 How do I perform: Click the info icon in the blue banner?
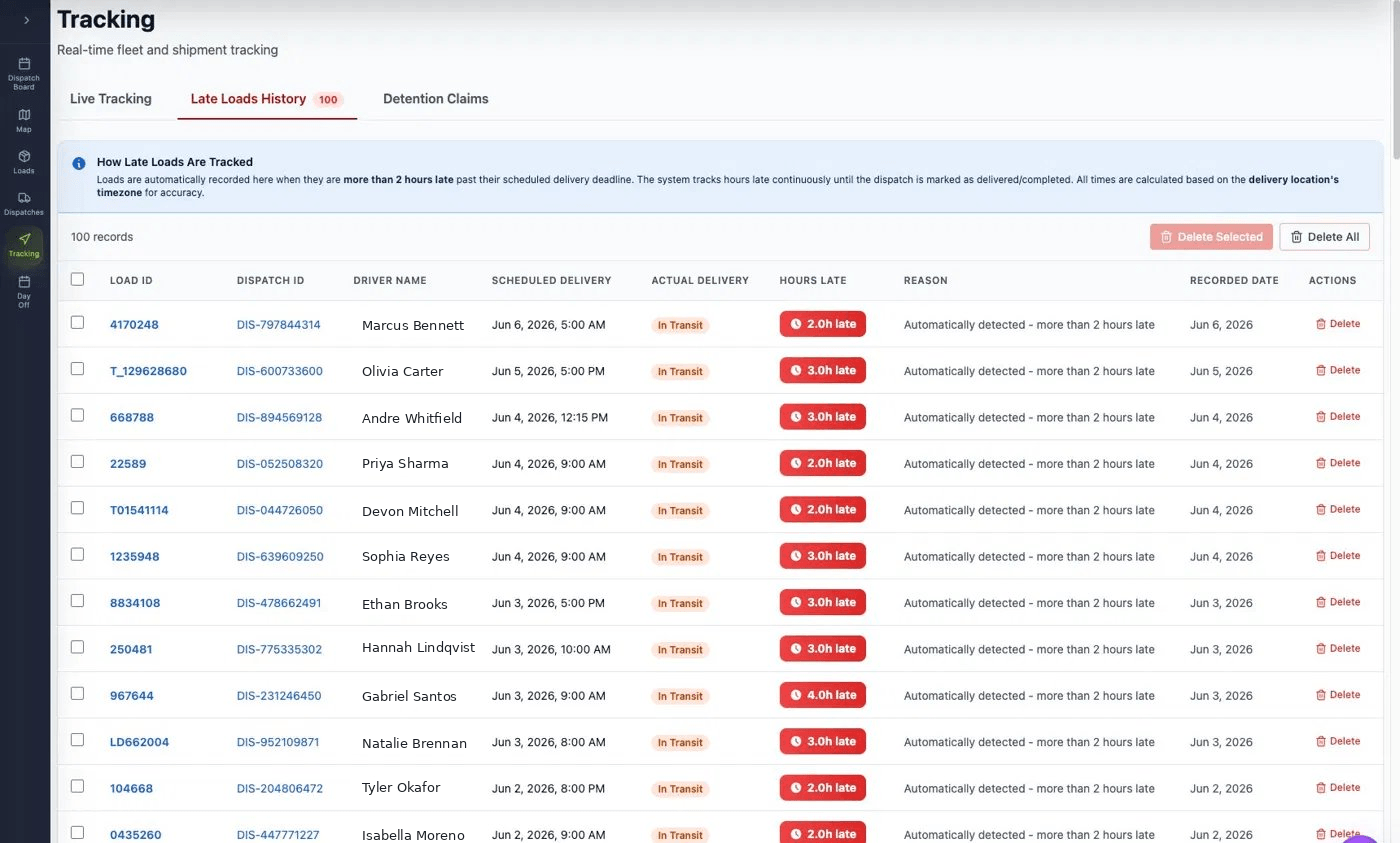tap(79, 163)
